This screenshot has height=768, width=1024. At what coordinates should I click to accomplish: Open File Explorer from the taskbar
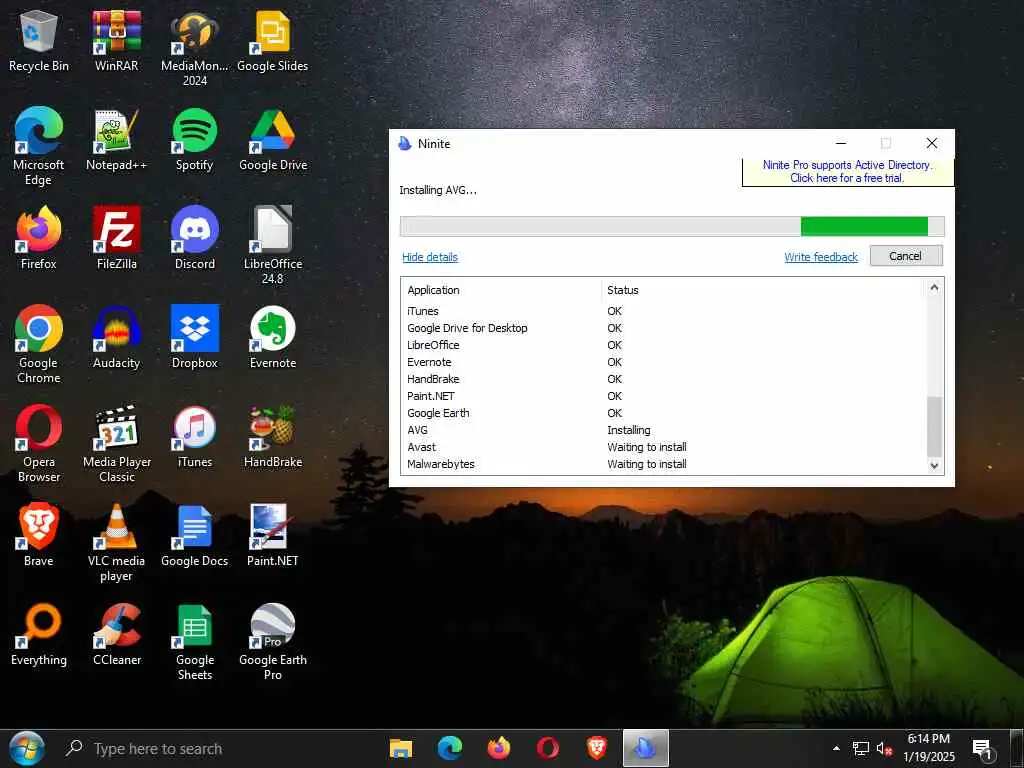click(401, 748)
